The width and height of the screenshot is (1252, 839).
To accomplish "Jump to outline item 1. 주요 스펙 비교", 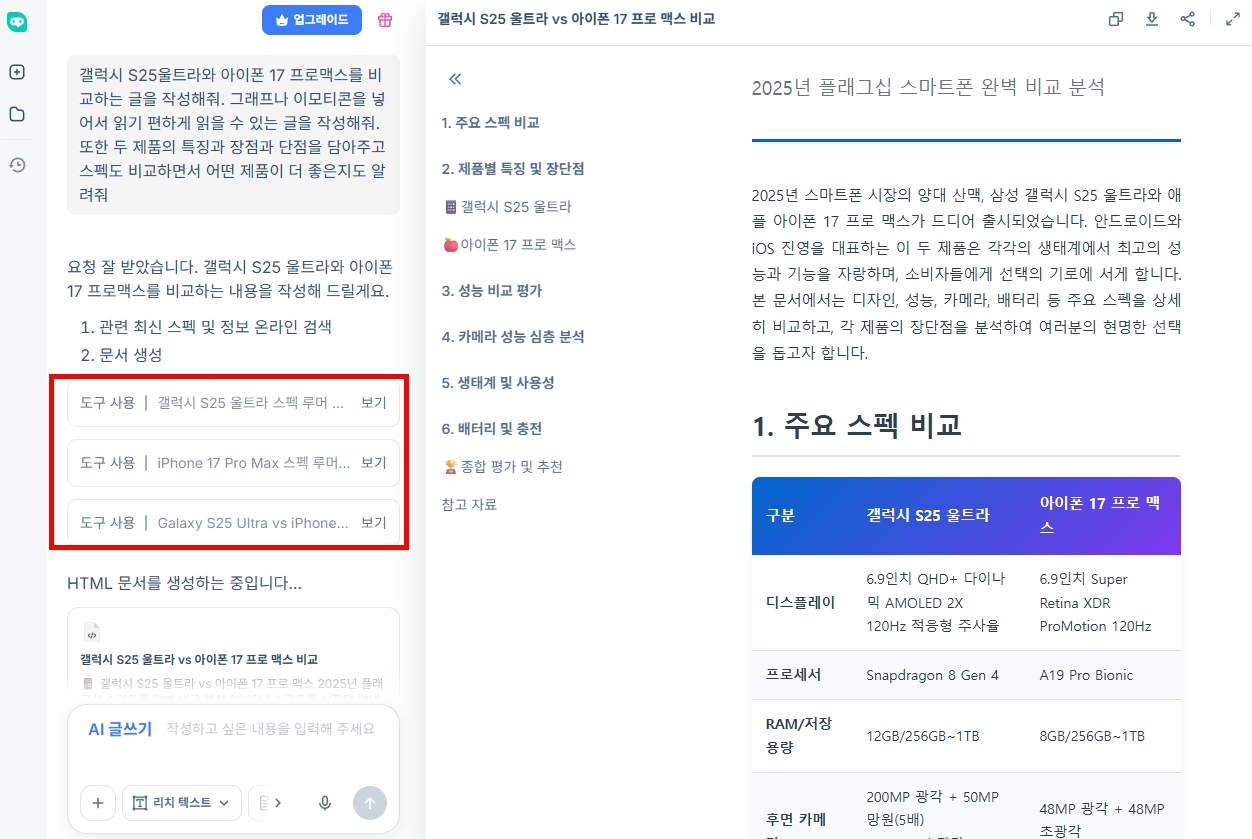I will pos(491,123).
